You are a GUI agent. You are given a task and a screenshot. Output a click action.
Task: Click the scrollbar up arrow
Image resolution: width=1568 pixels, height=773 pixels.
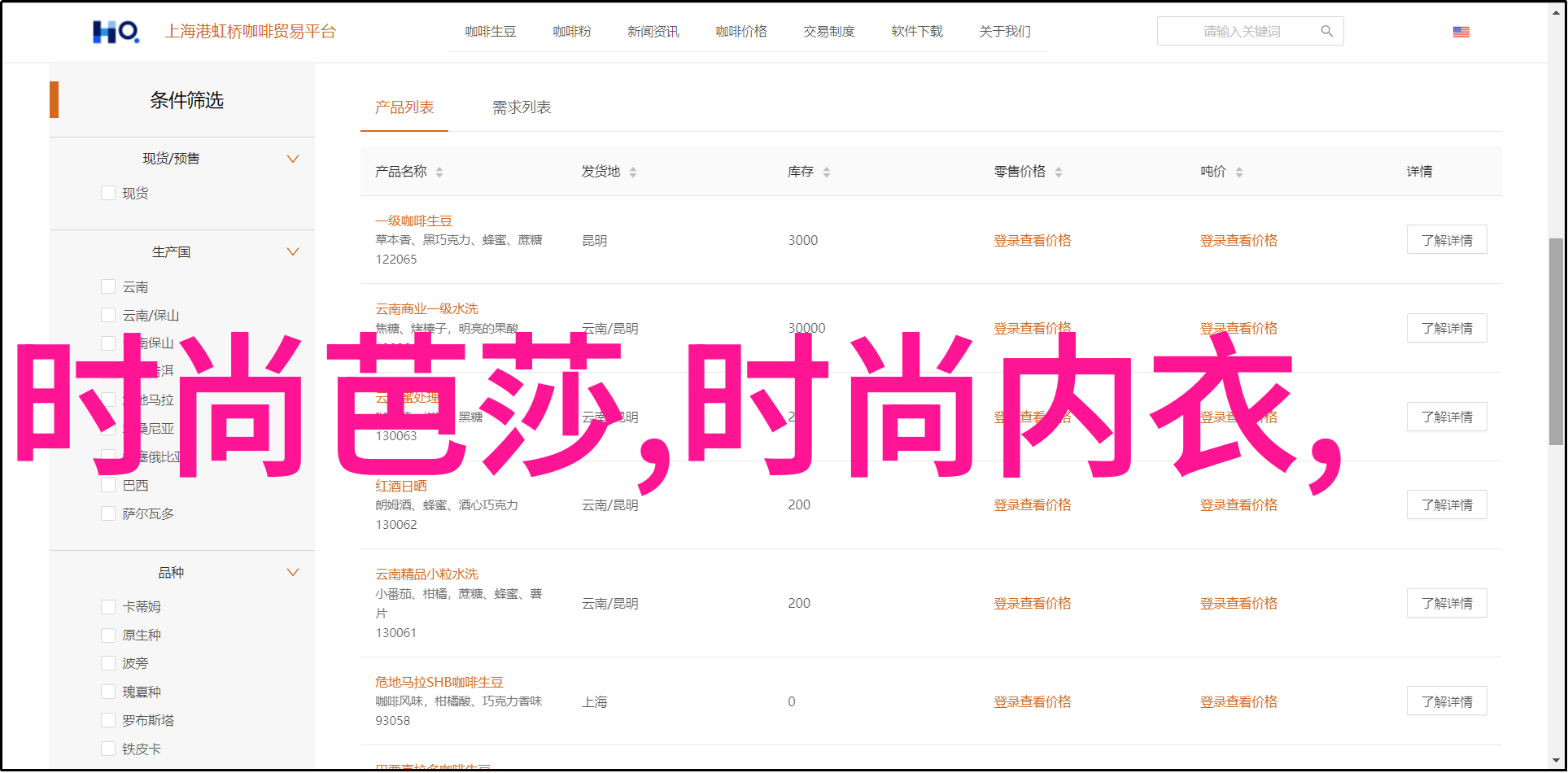pyautogui.click(x=1556, y=14)
